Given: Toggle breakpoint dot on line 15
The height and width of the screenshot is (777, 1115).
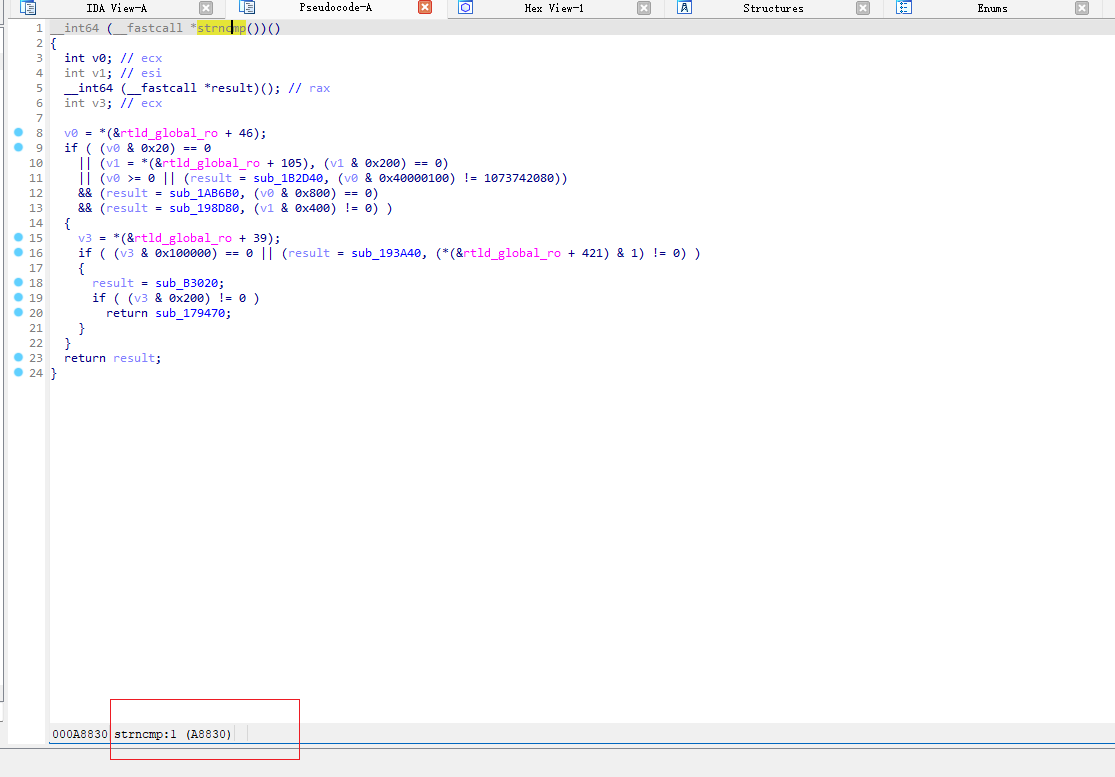Looking at the screenshot, I should (x=18, y=238).
